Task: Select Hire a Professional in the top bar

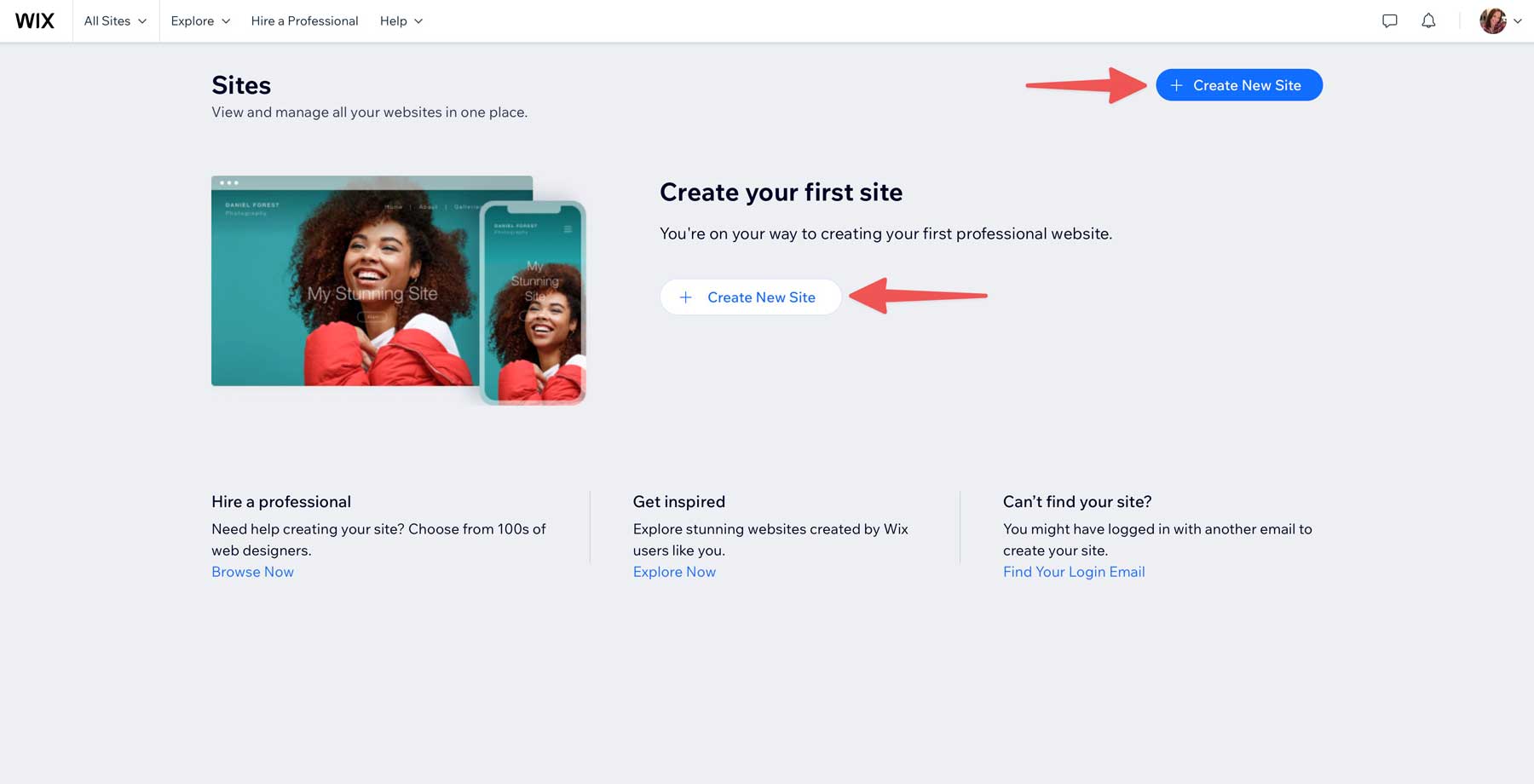Action: coord(304,20)
